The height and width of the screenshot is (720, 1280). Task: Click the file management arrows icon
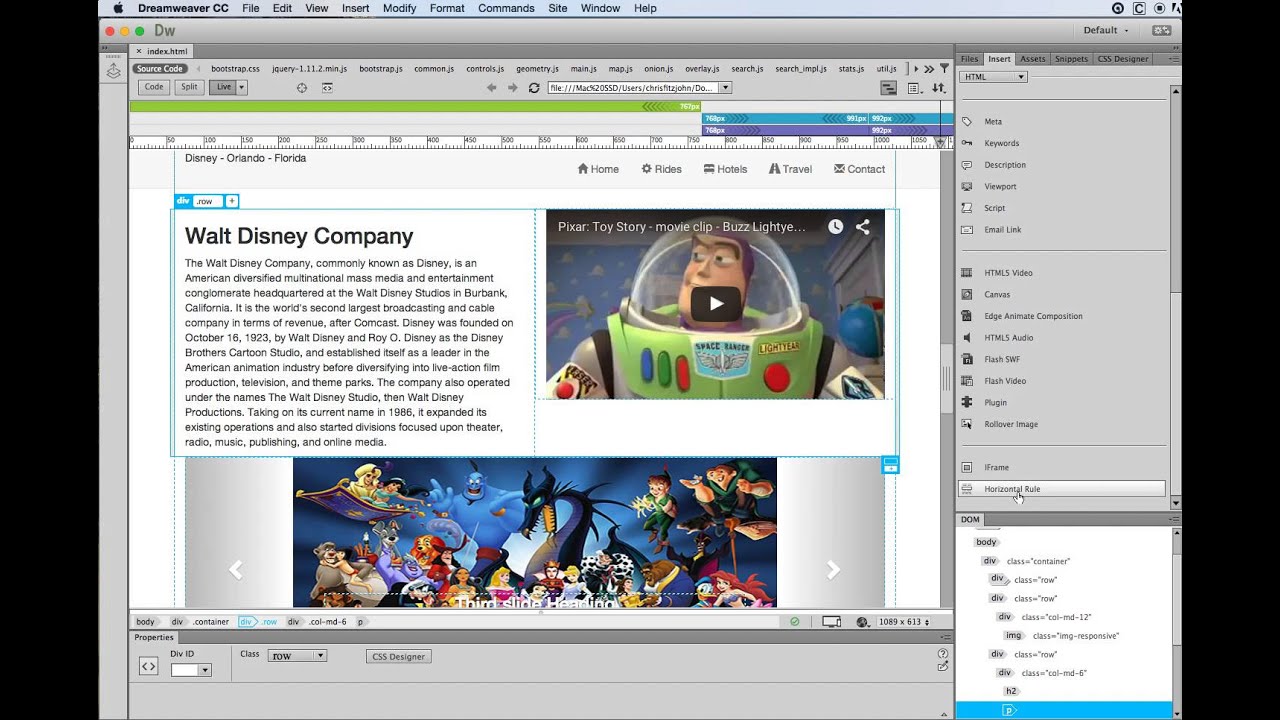tap(938, 88)
